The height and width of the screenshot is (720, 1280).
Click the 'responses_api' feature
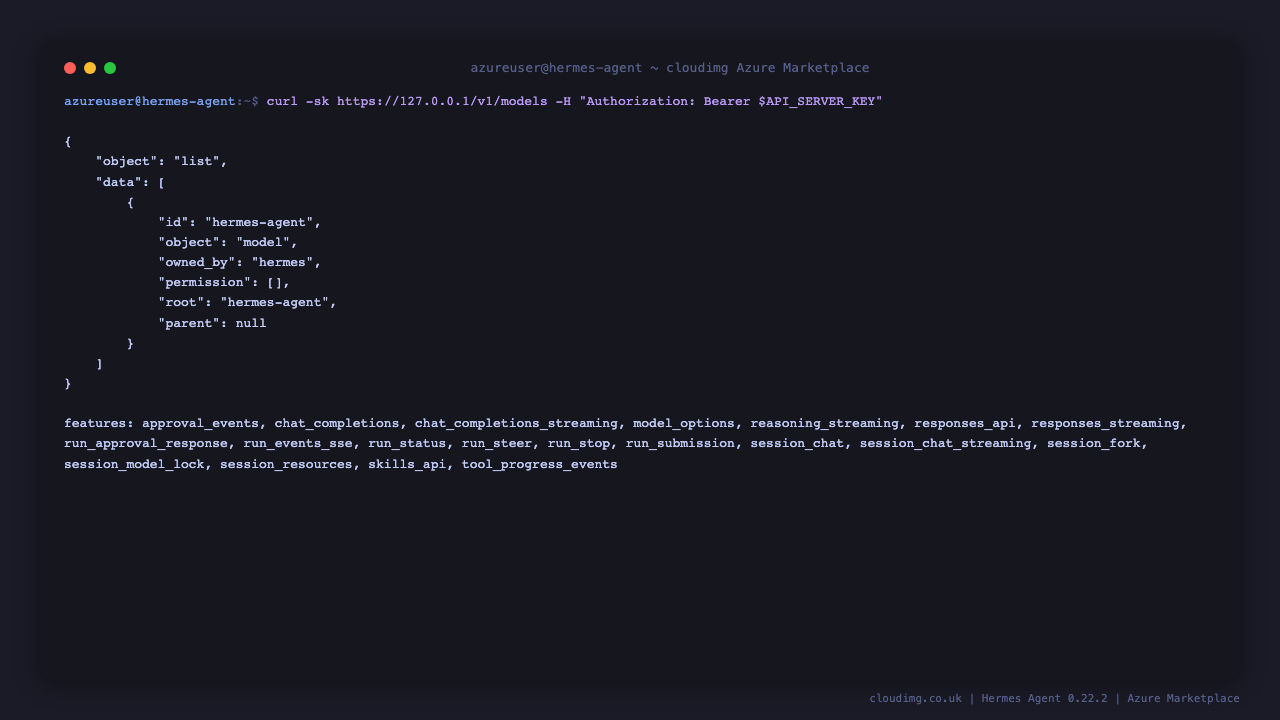(965, 423)
